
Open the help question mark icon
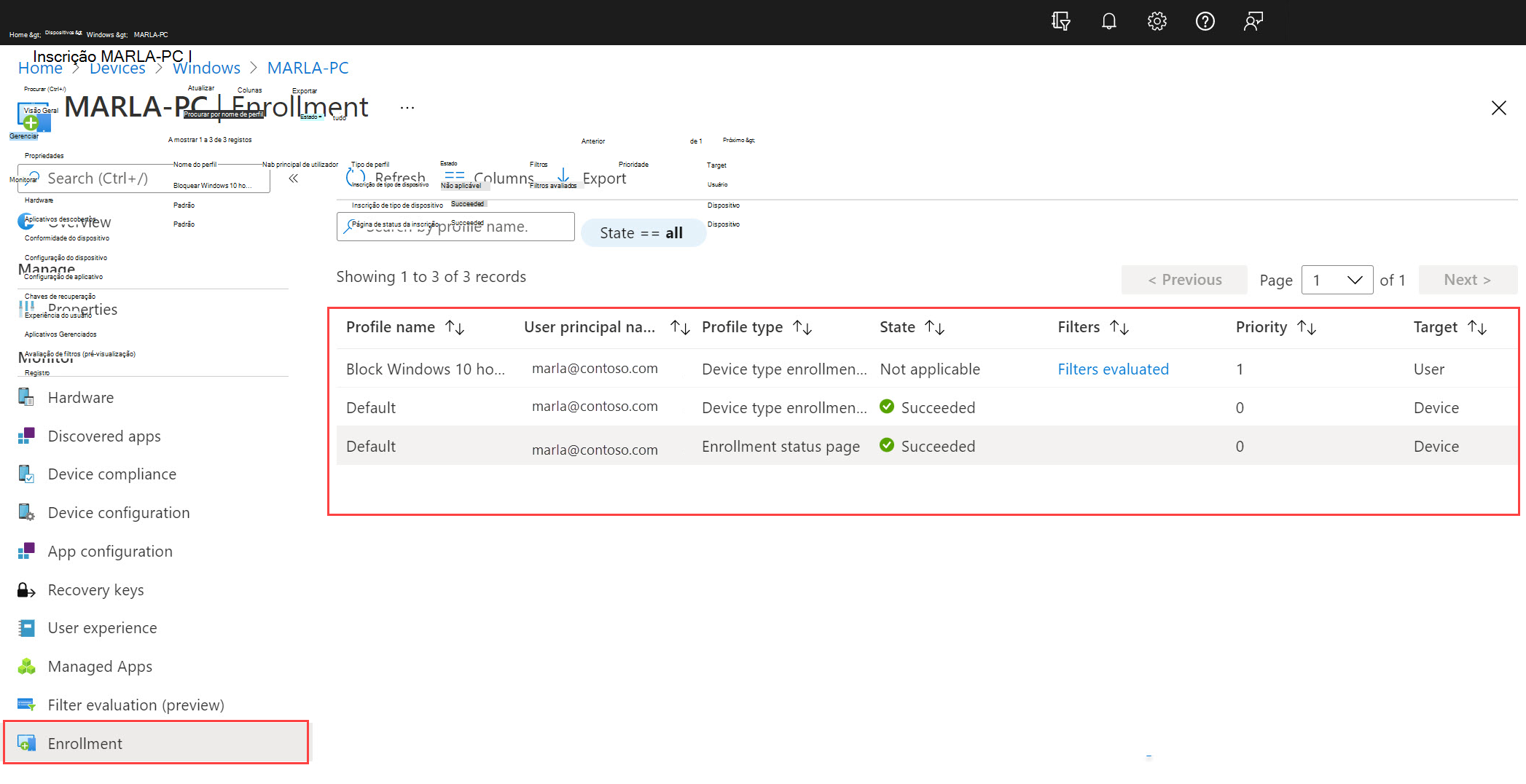(x=1205, y=21)
